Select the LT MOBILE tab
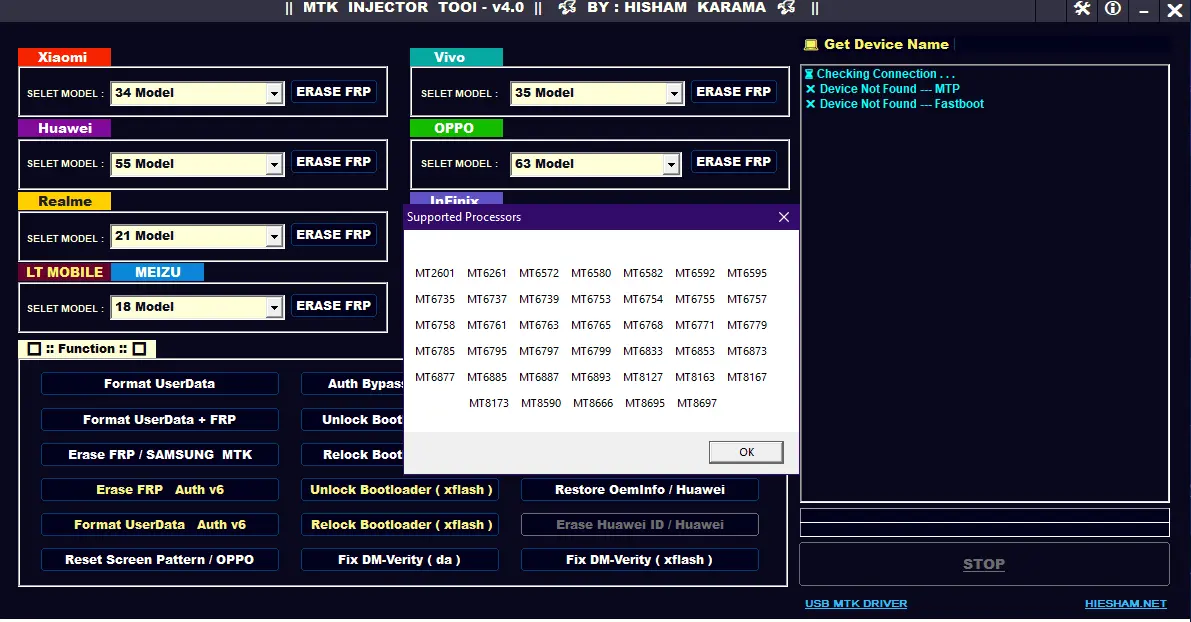 64,271
